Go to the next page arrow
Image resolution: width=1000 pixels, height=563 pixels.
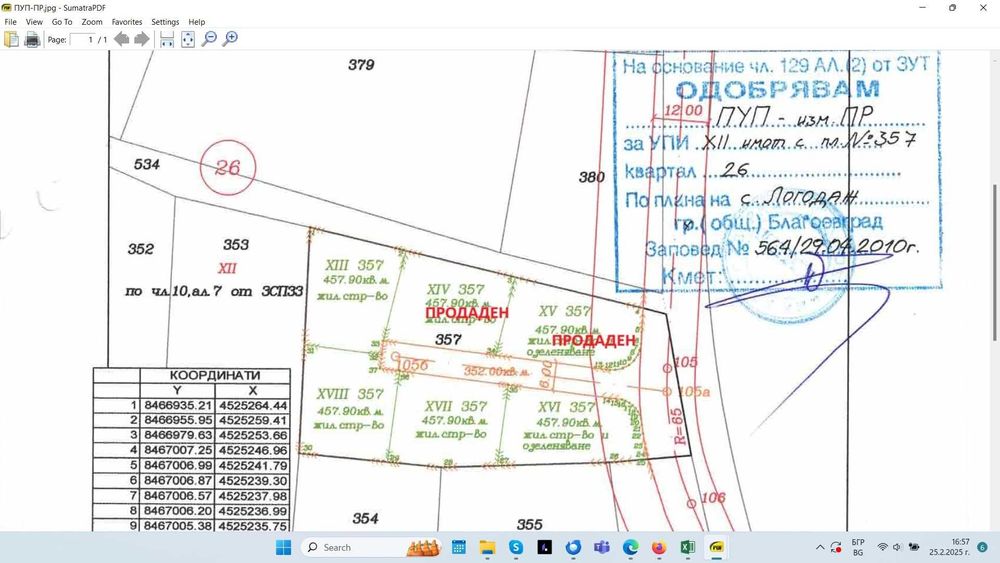pyautogui.click(x=142, y=40)
